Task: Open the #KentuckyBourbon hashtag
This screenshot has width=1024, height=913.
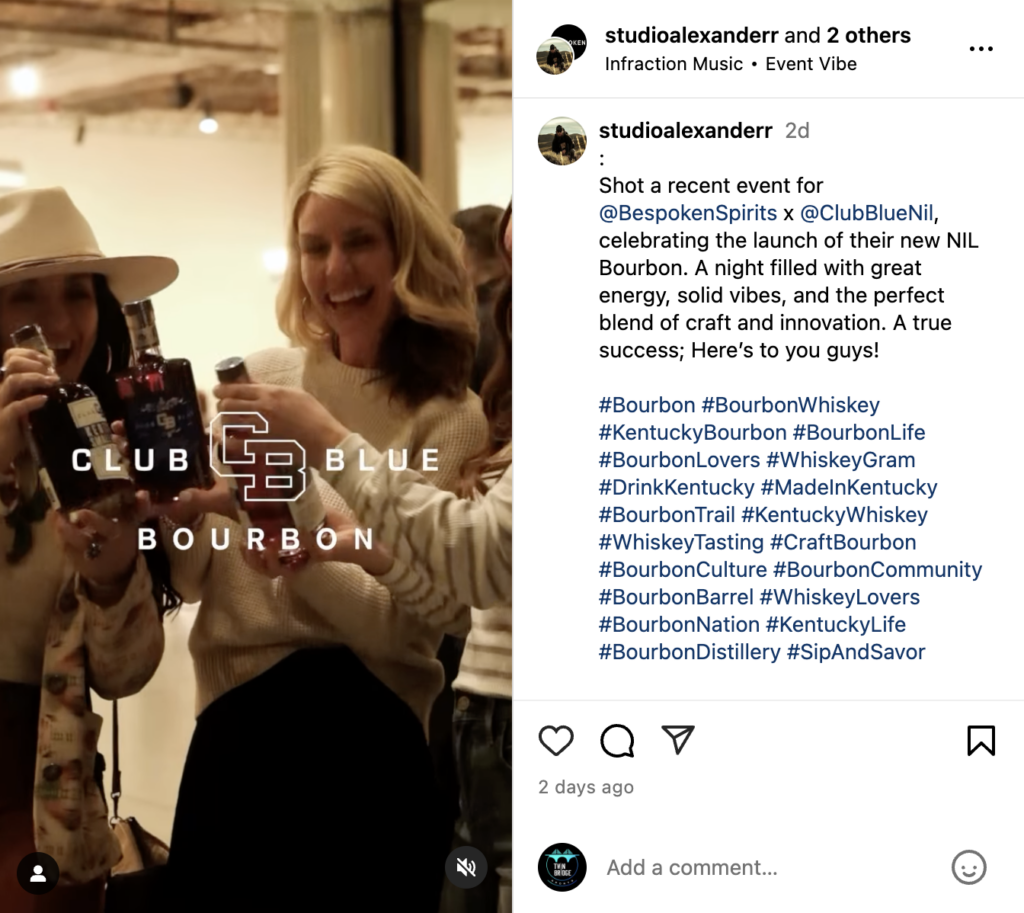Action: pyautogui.click(x=692, y=432)
